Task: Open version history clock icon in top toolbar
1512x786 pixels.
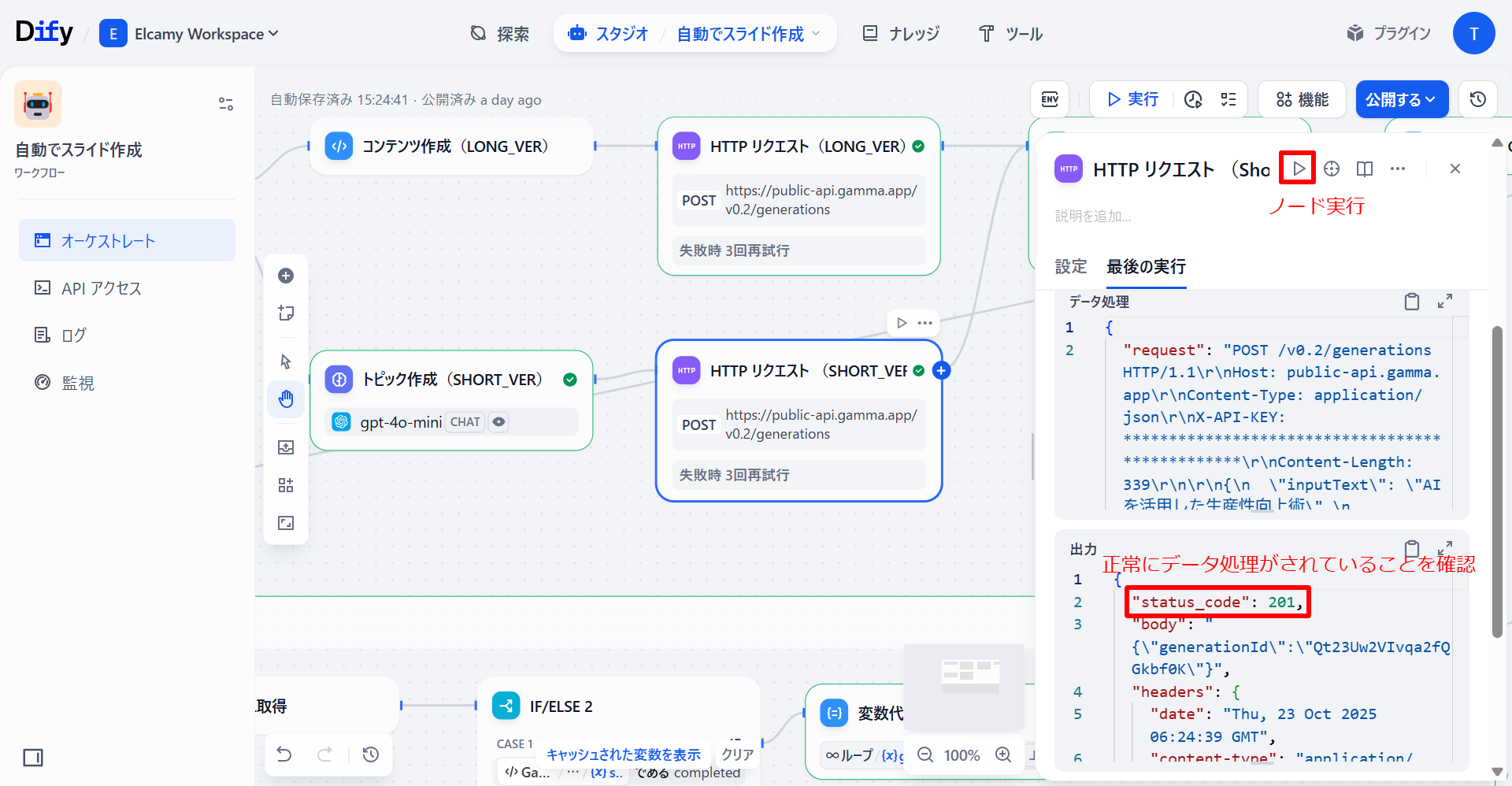Action: click(x=1477, y=99)
